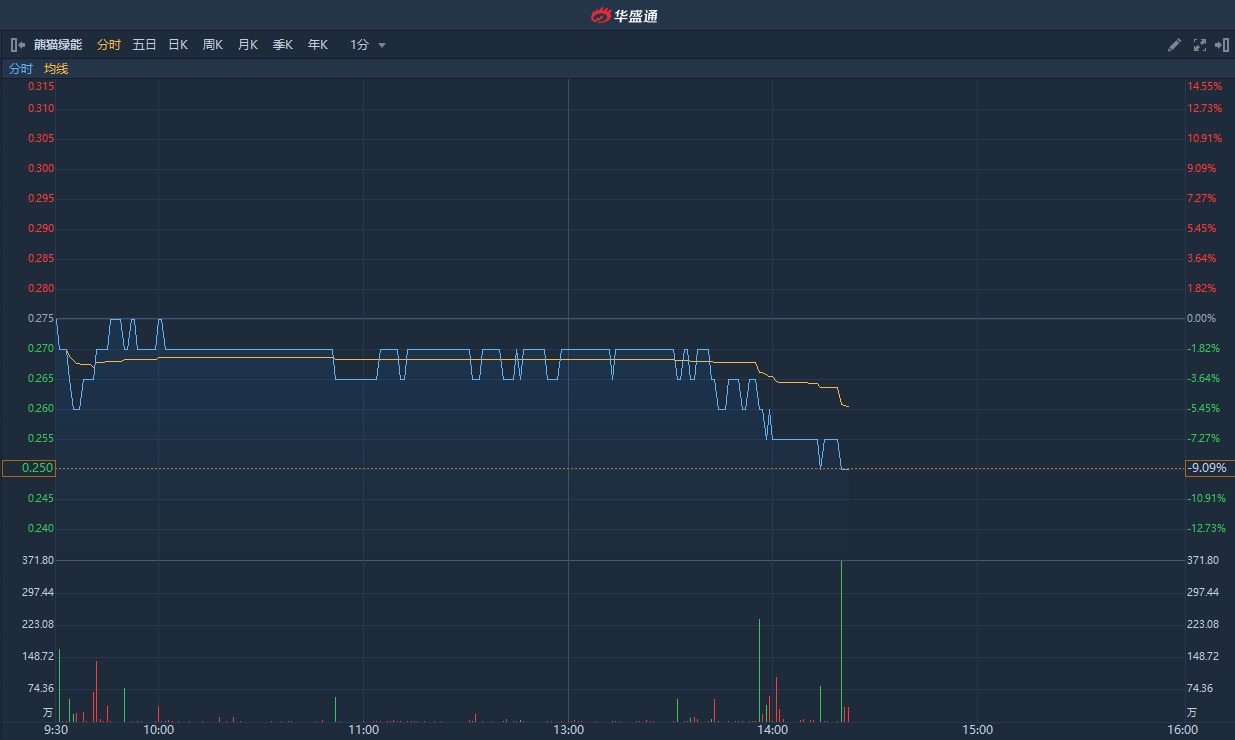This screenshot has height=740, width=1235.
Task: Click the 0.275 price axis label
Action: coord(41,318)
